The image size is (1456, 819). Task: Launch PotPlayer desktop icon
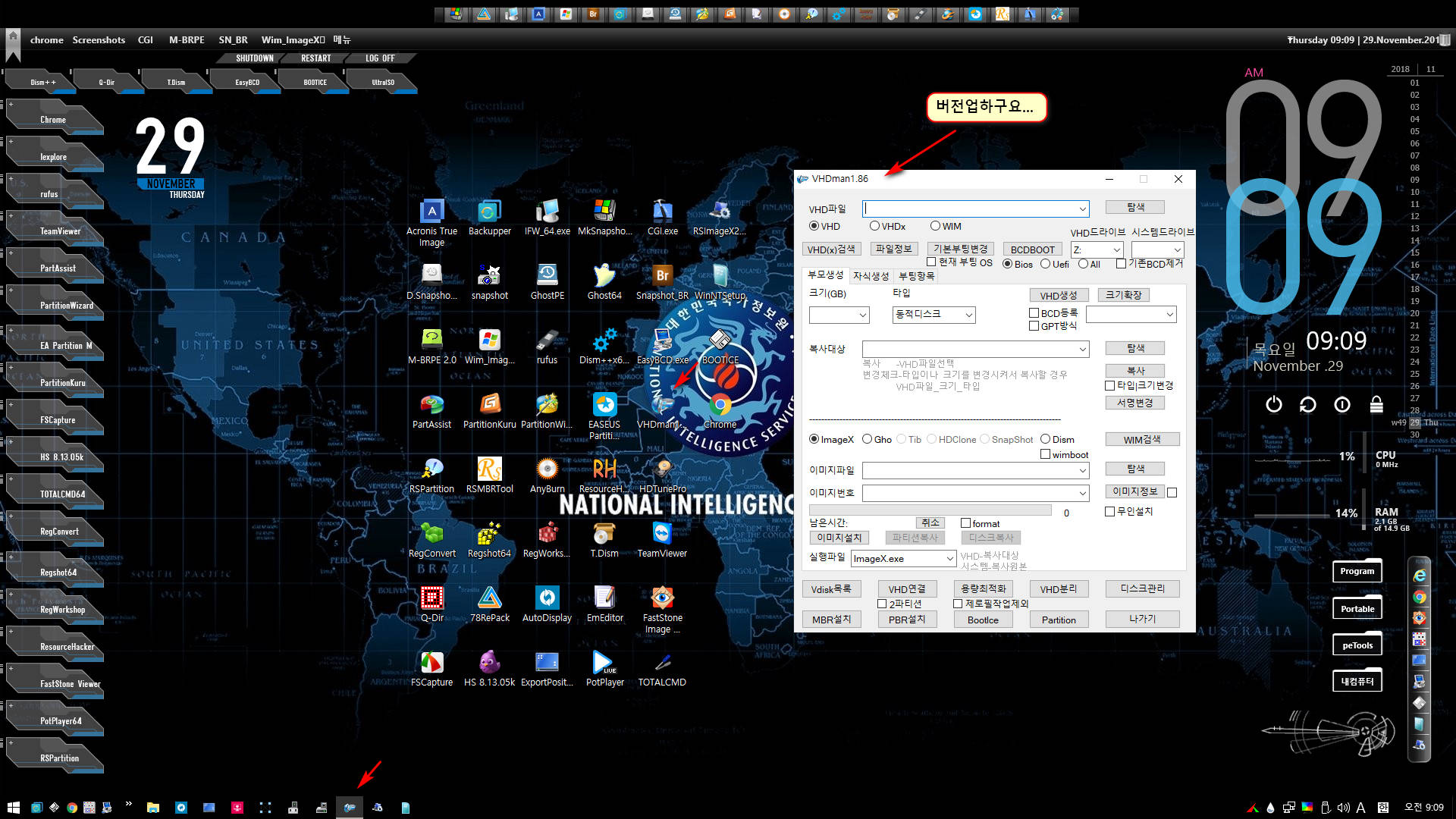604,668
